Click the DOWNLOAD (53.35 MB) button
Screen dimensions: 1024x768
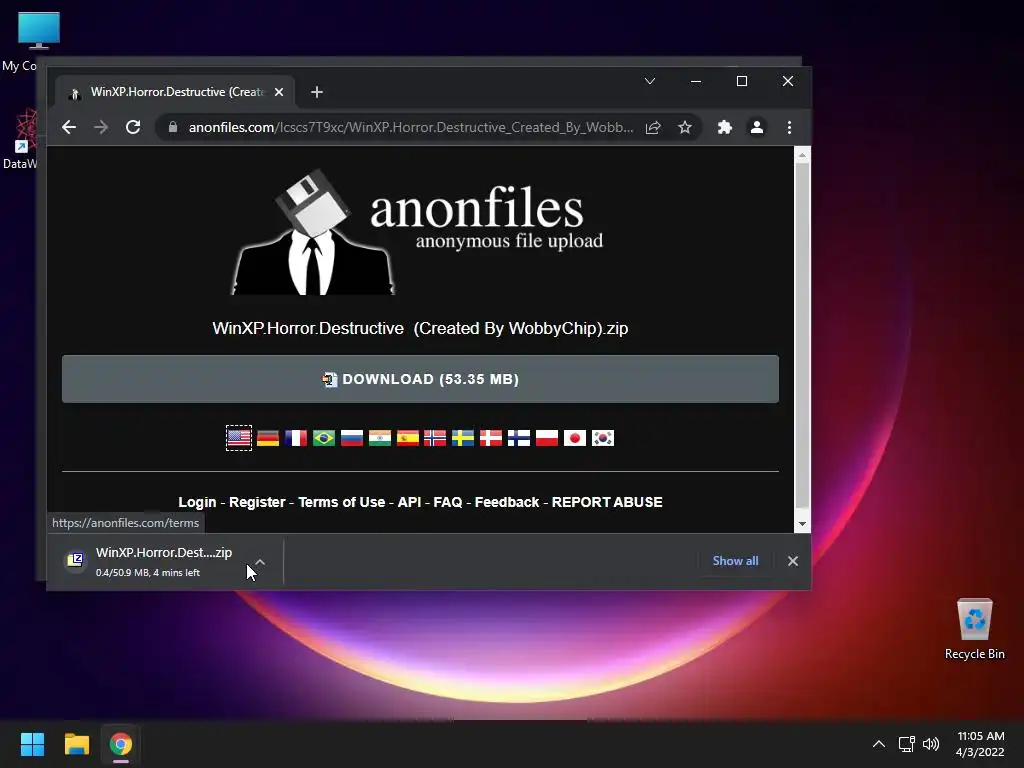(x=420, y=379)
